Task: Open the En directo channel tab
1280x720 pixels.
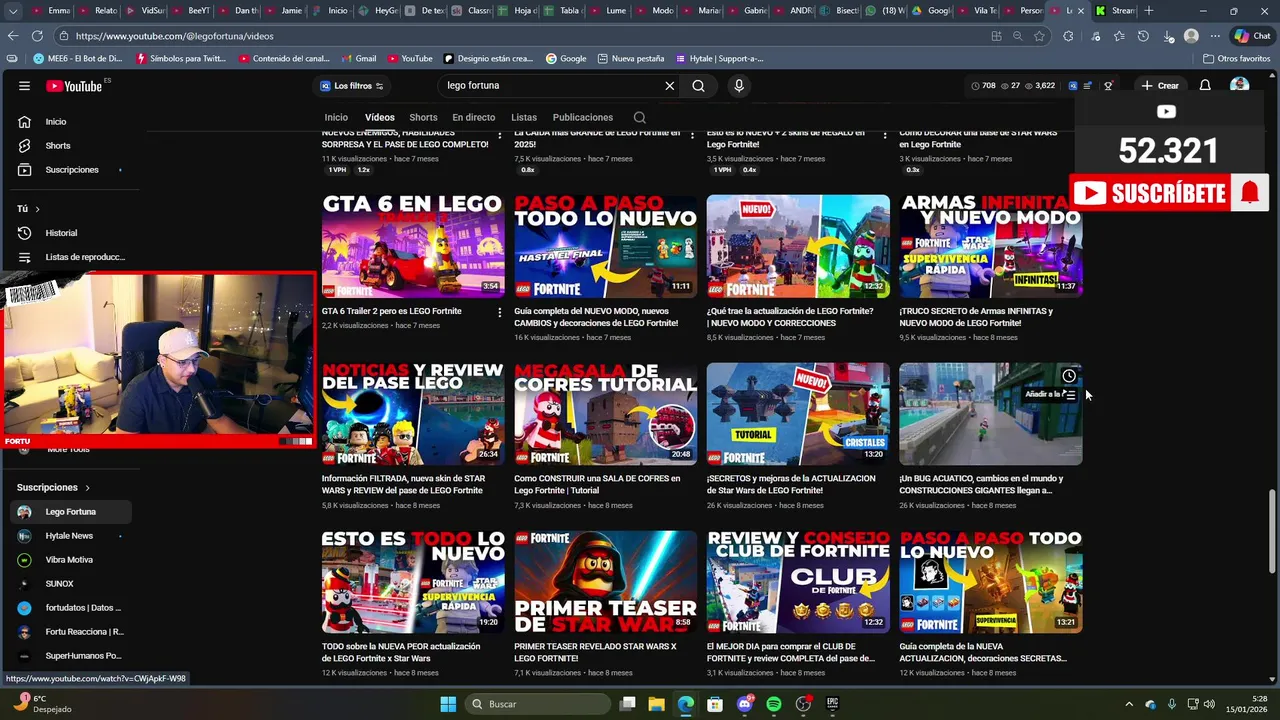Action: click(474, 118)
